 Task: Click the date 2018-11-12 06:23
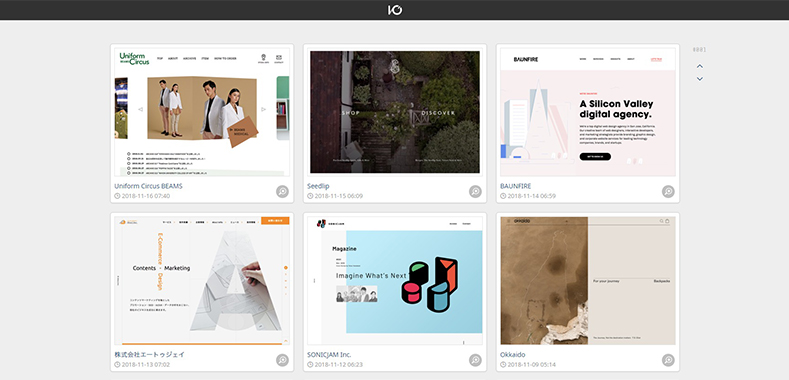pyautogui.click(x=338, y=364)
